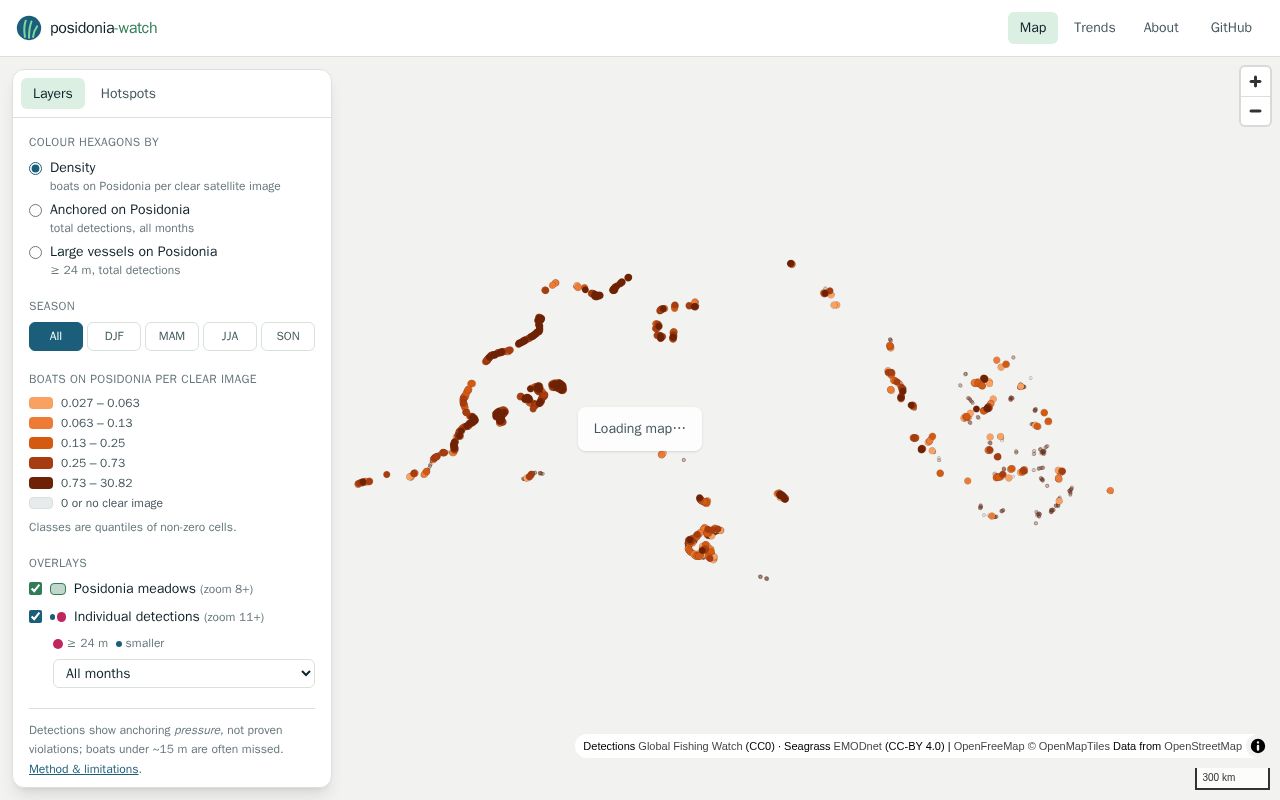The width and height of the screenshot is (1280, 800).
Task: Click the 0.13 – 0.25 legend swatch
Action: coord(41,443)
